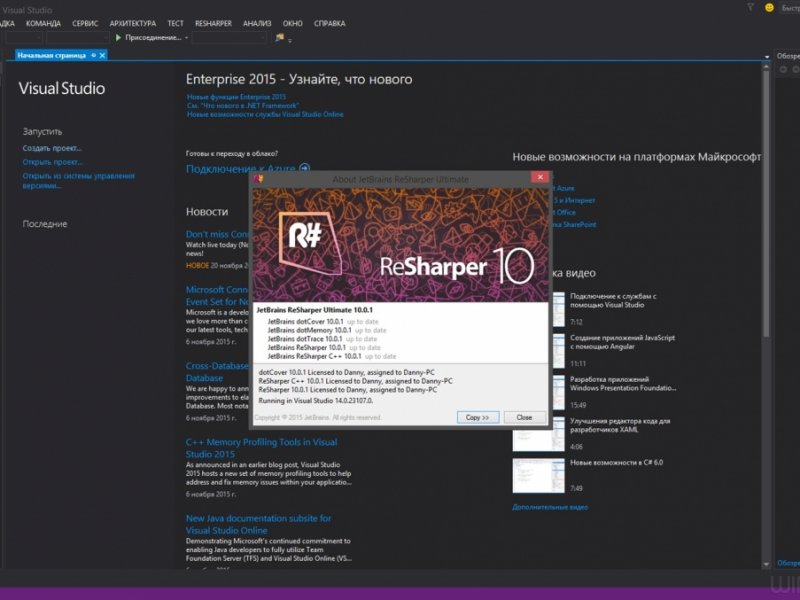Click the SharePoint link under Новые возможности
The width and height of the screenshot is (800, 600).
(x=574, y=224)
